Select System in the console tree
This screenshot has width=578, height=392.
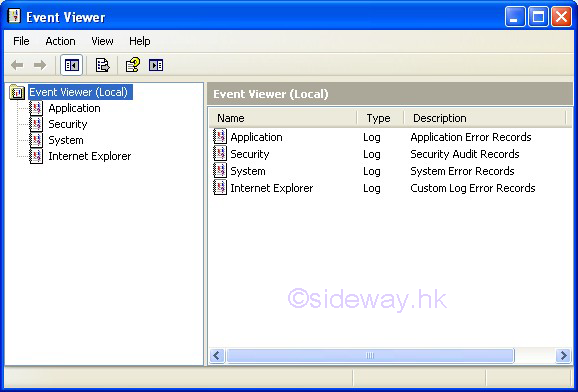click(66, 141)
